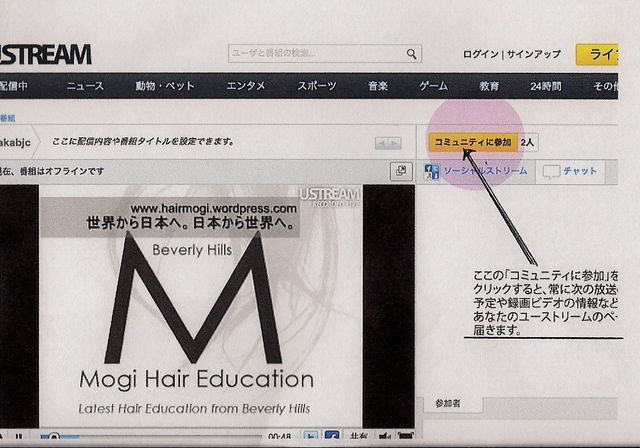Click the Twitter share icon in player
640x448 pixels.
pyautogui.click(x=311, y=437)
